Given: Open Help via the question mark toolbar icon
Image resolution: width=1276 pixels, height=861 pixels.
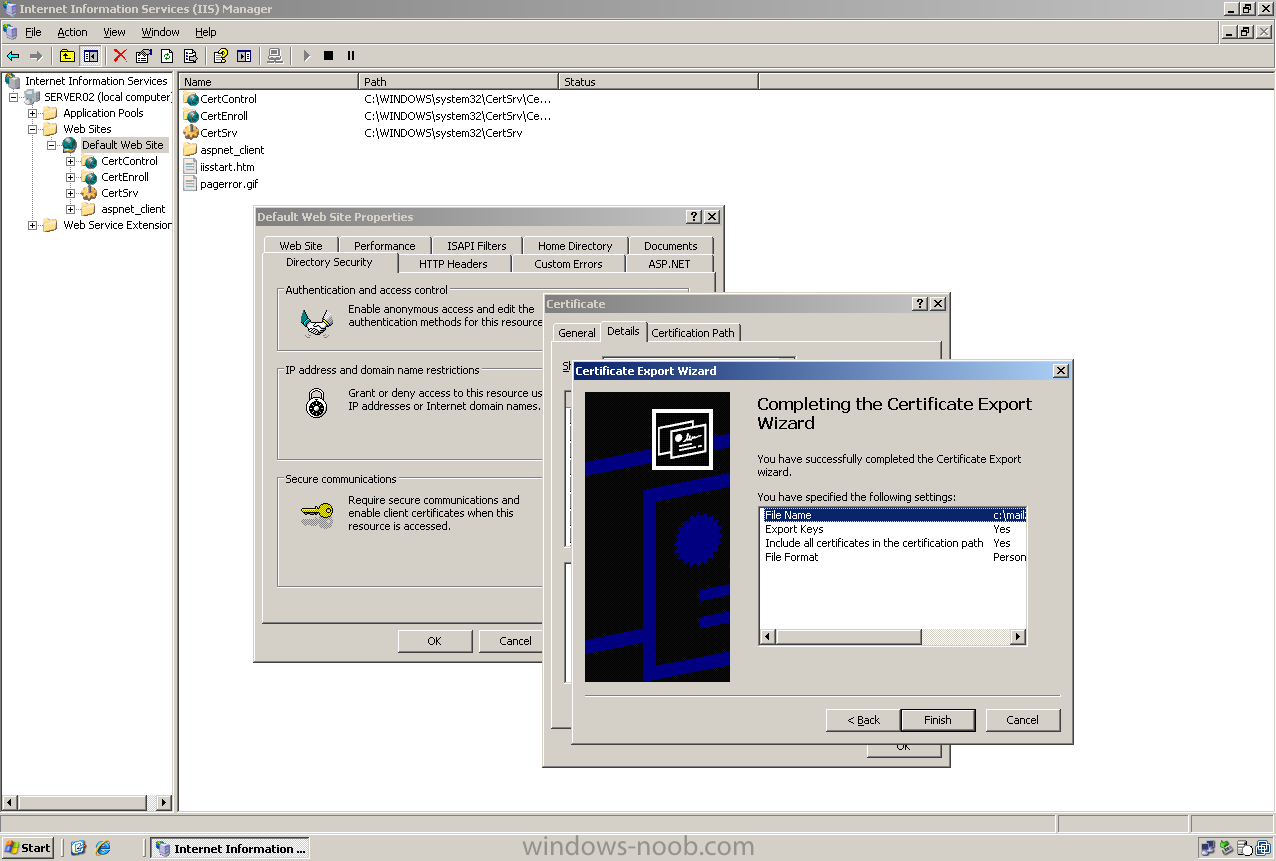Looking at the screenshot, I should pos(221,56).
